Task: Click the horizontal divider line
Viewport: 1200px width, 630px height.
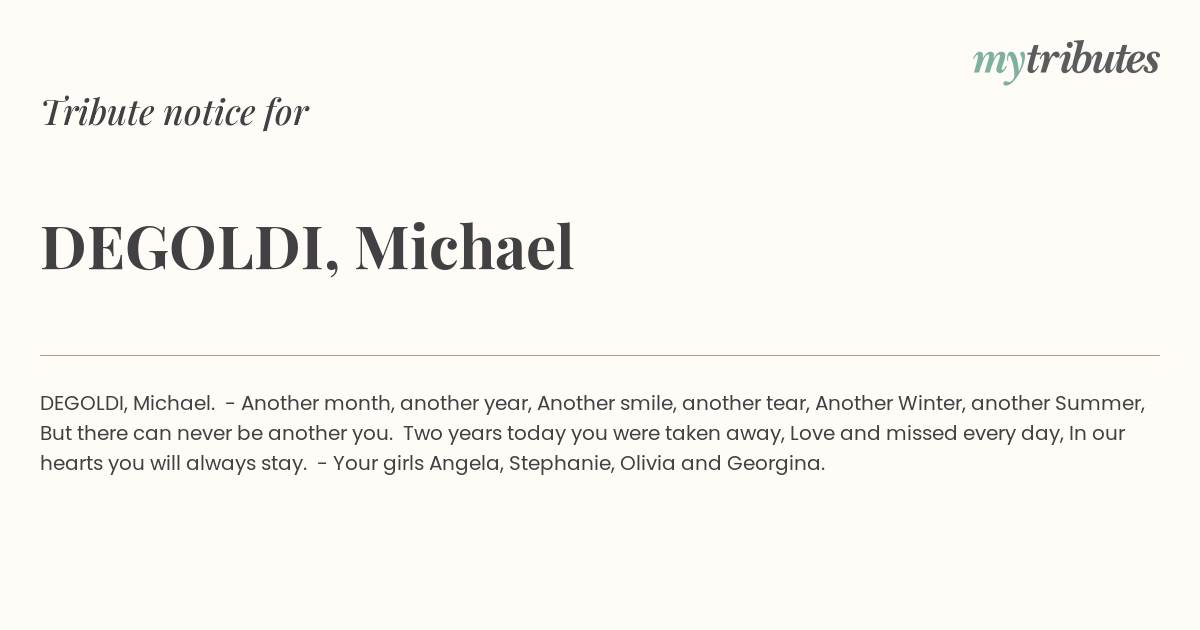Action: [600, 355]
